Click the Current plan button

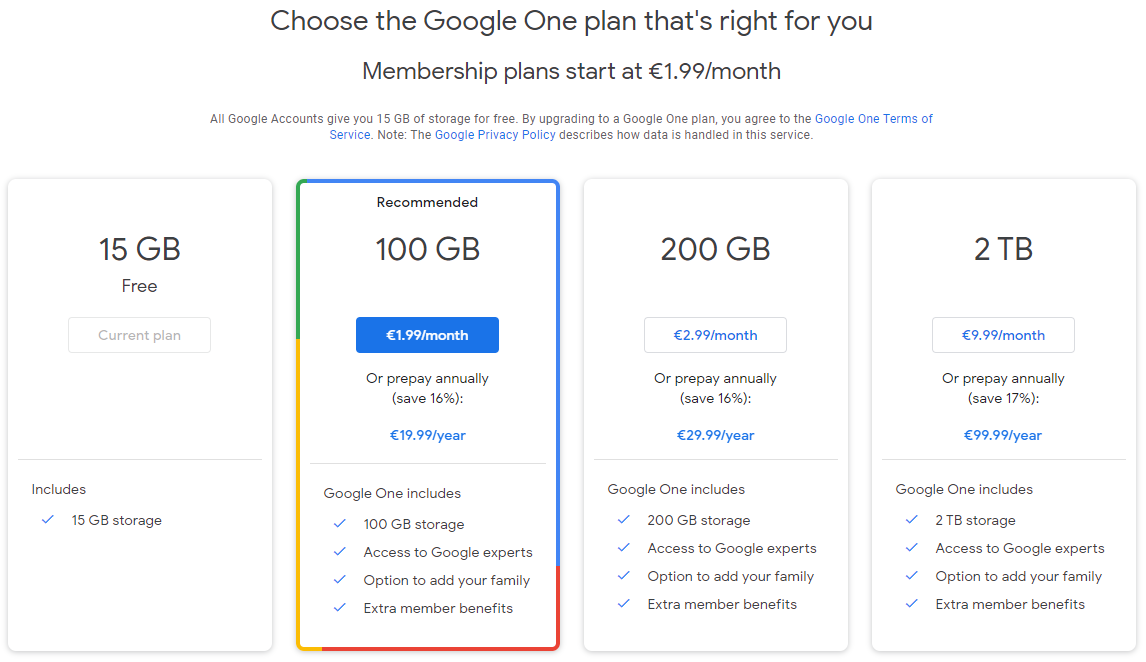click(140, 335)
